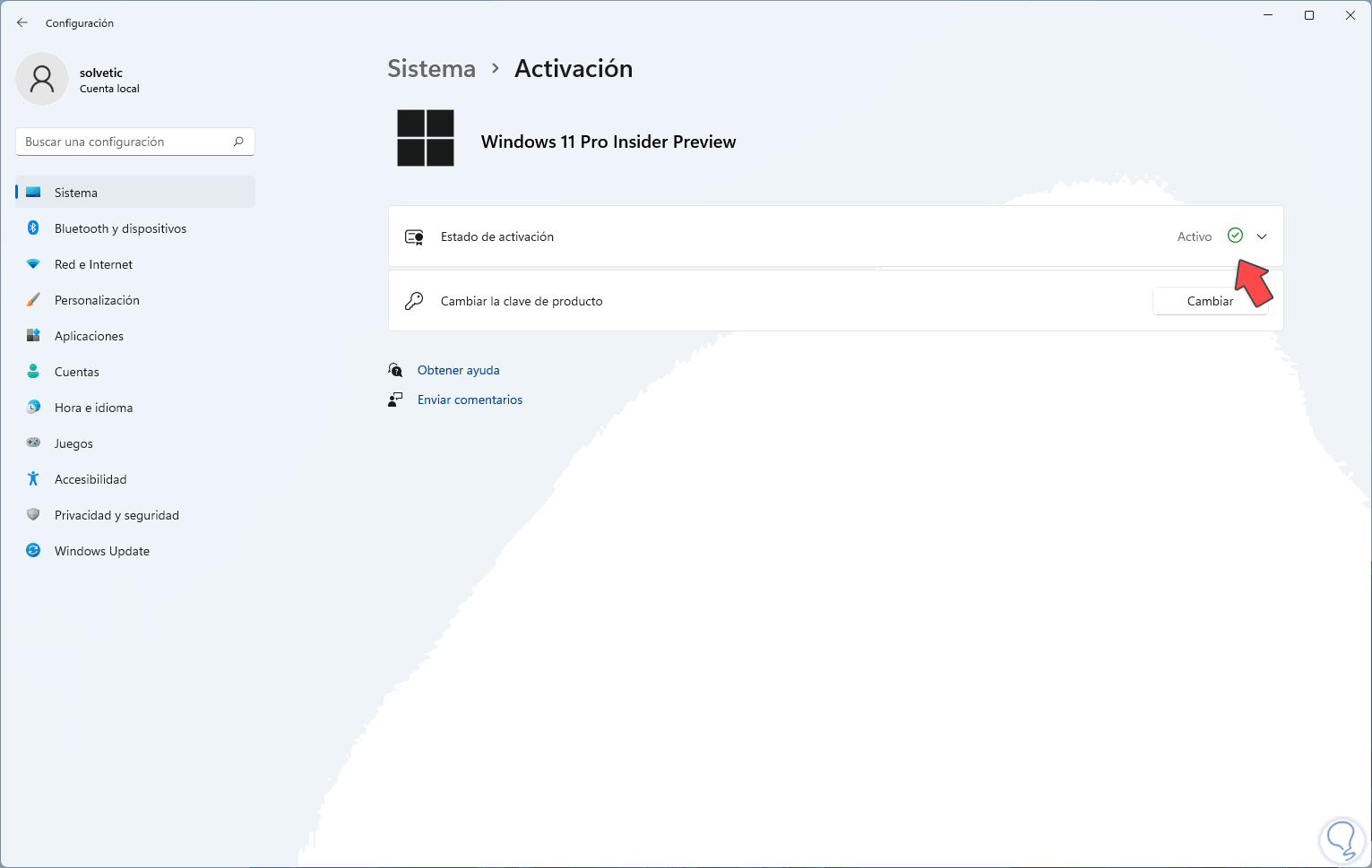This screenshot has width=1372, height=868.
Task: Open the Enviar comentarios link
Action: [470, 400]
